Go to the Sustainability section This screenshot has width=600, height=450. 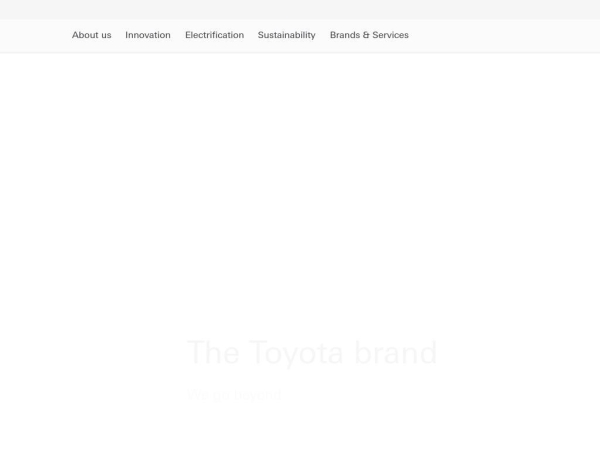coord(287,35)
